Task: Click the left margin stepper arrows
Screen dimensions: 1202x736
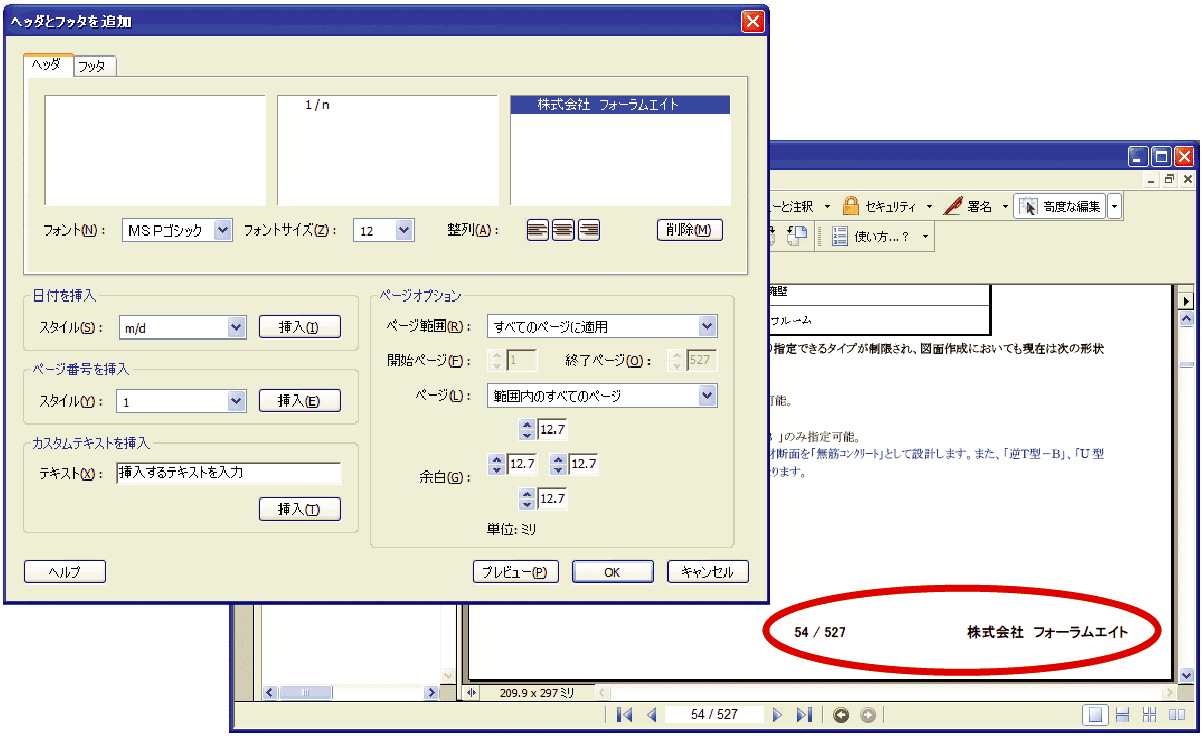Action: (x=495, y=464)
